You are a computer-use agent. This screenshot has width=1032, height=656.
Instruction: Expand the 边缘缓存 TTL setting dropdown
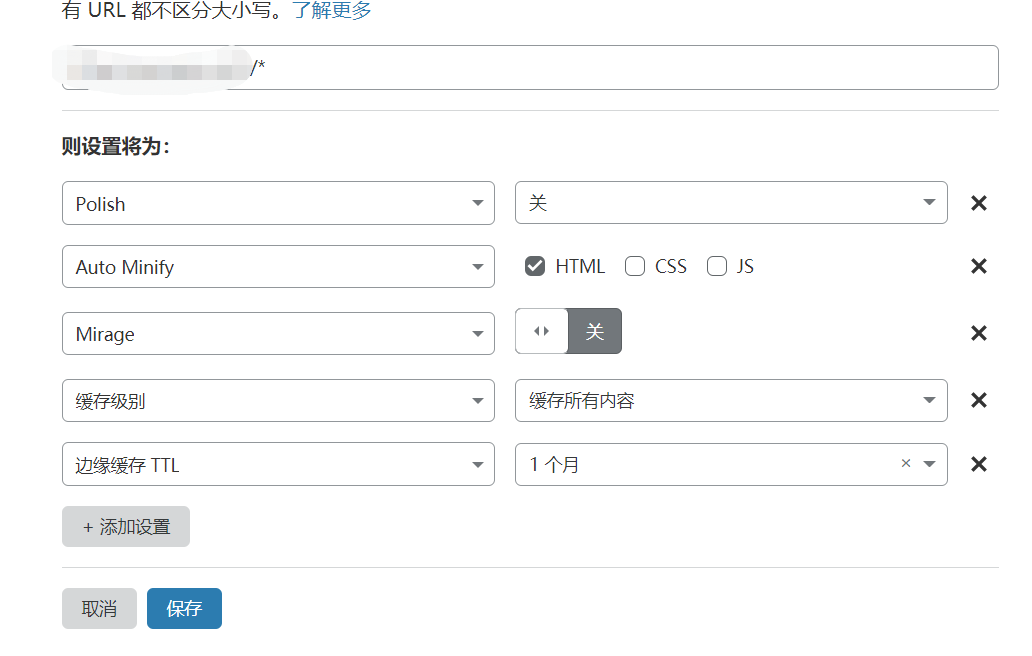pyautogui.click(x=278, y=464)
